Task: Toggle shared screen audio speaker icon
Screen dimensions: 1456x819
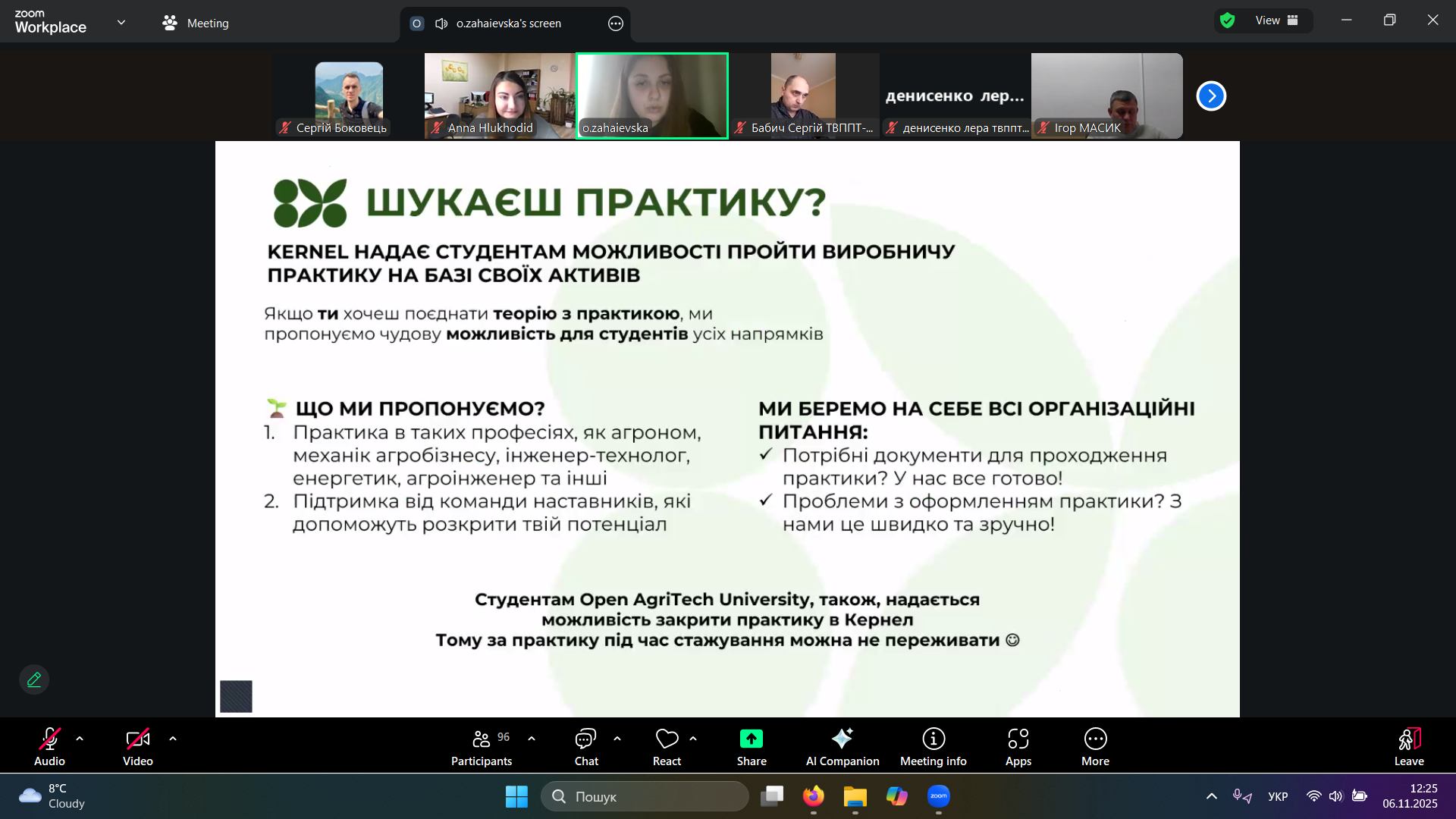Action: point(441,24)
